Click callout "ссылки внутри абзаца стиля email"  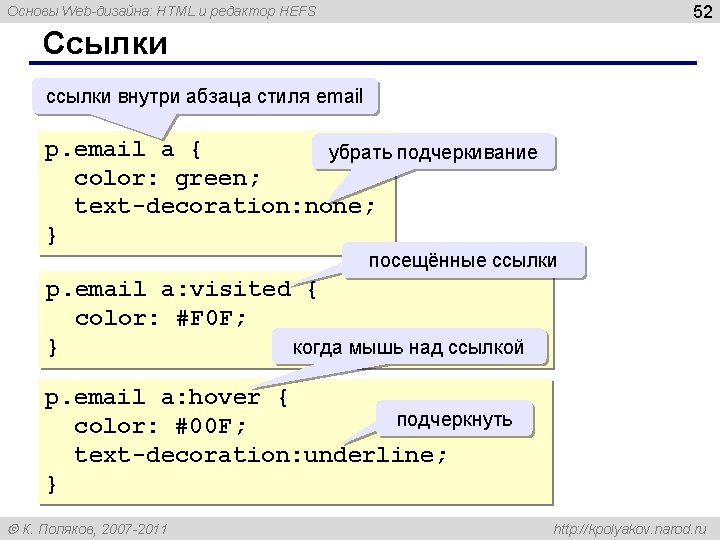point(205,96)
